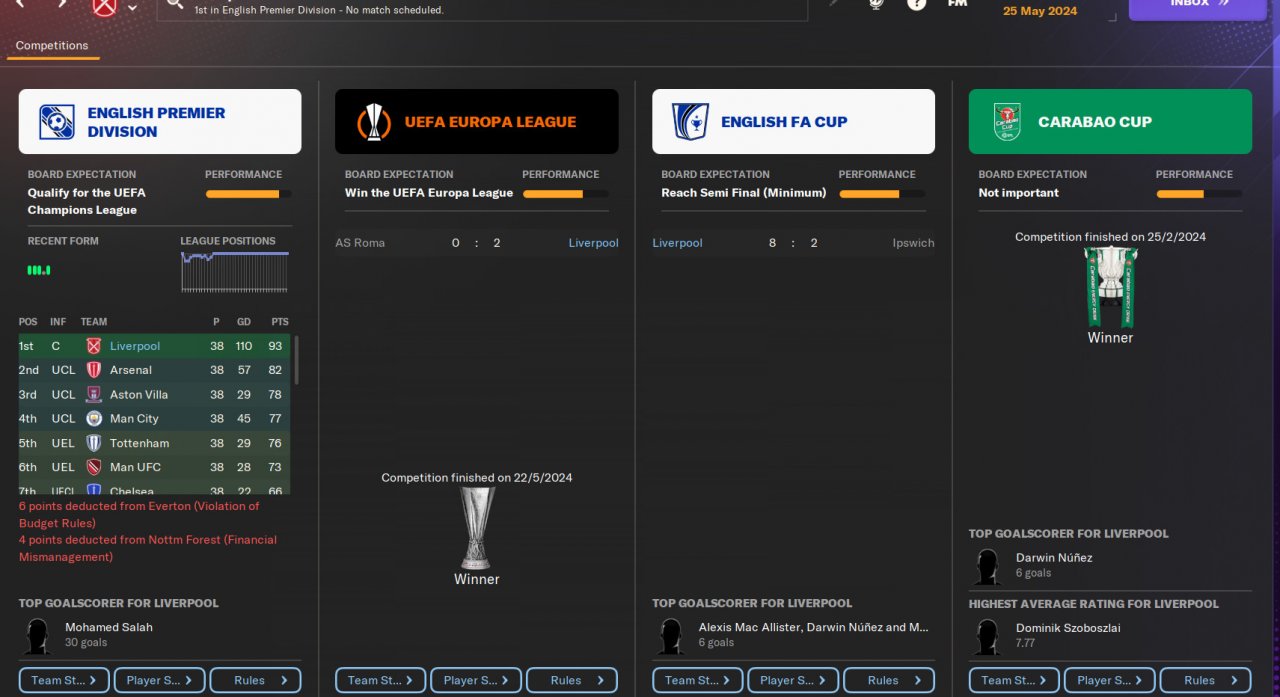This screenshot has height=697, width=1280.
Task: Open Rules under English Premier Division
Action: [255, 680]
